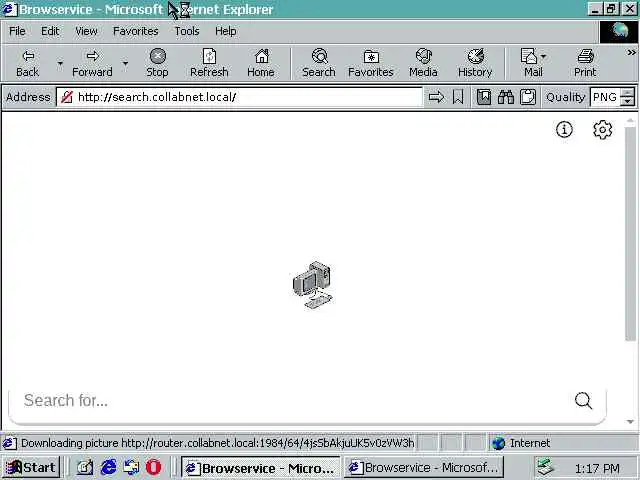Open the bookmarks book icon
The height and width of the screenshot is (480, 640).
[x=484, y=97]
